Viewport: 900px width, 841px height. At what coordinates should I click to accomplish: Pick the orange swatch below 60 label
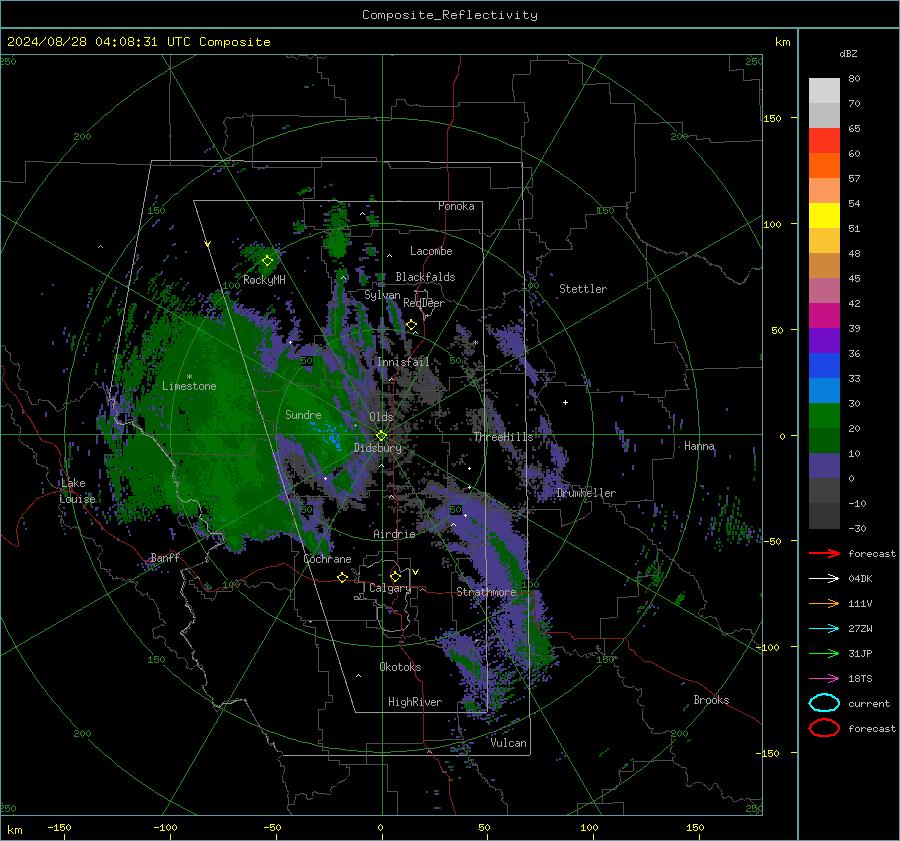824,165
